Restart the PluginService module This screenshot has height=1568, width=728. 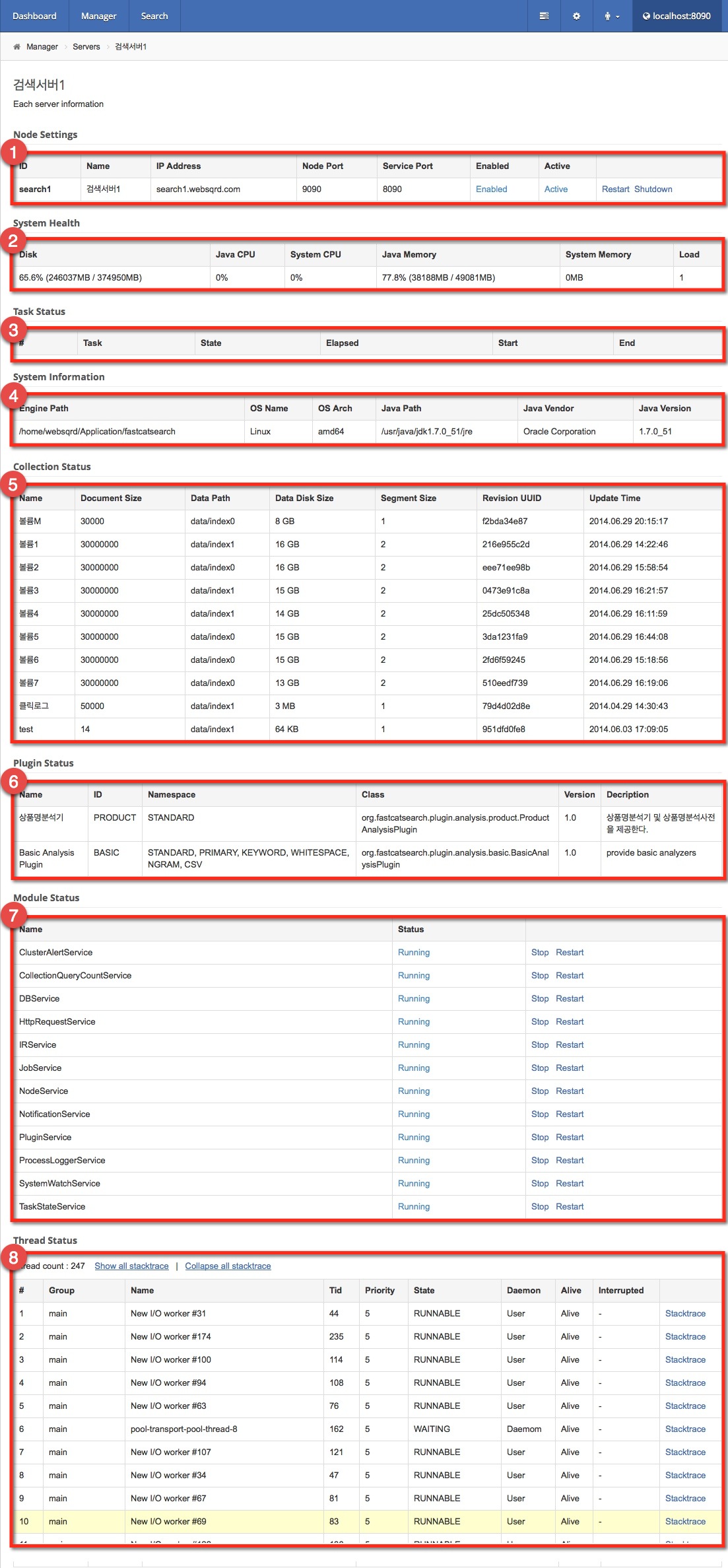[570, 1138]
